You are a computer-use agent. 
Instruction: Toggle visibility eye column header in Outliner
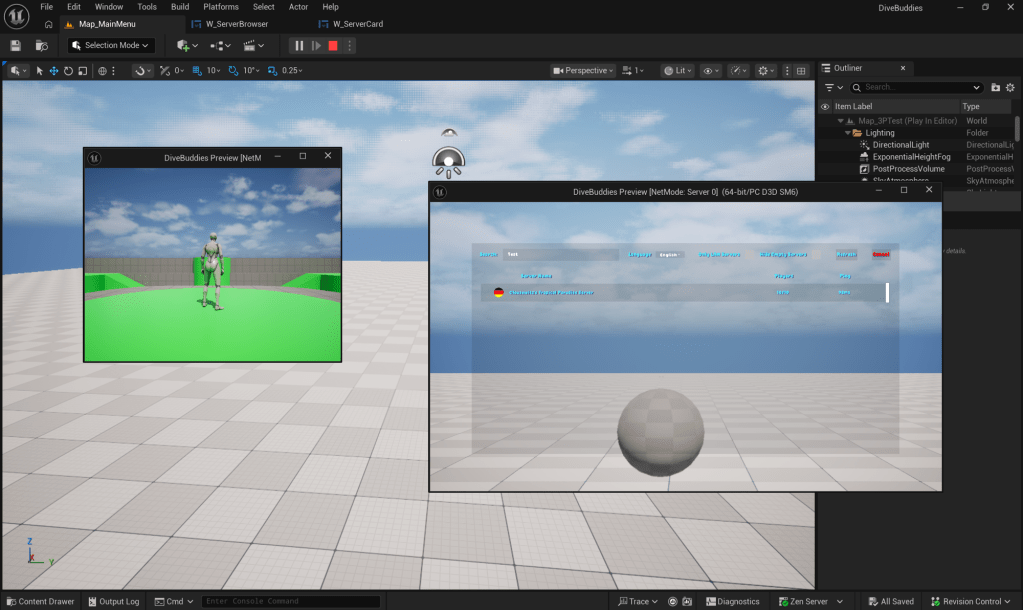pos(825,107)
